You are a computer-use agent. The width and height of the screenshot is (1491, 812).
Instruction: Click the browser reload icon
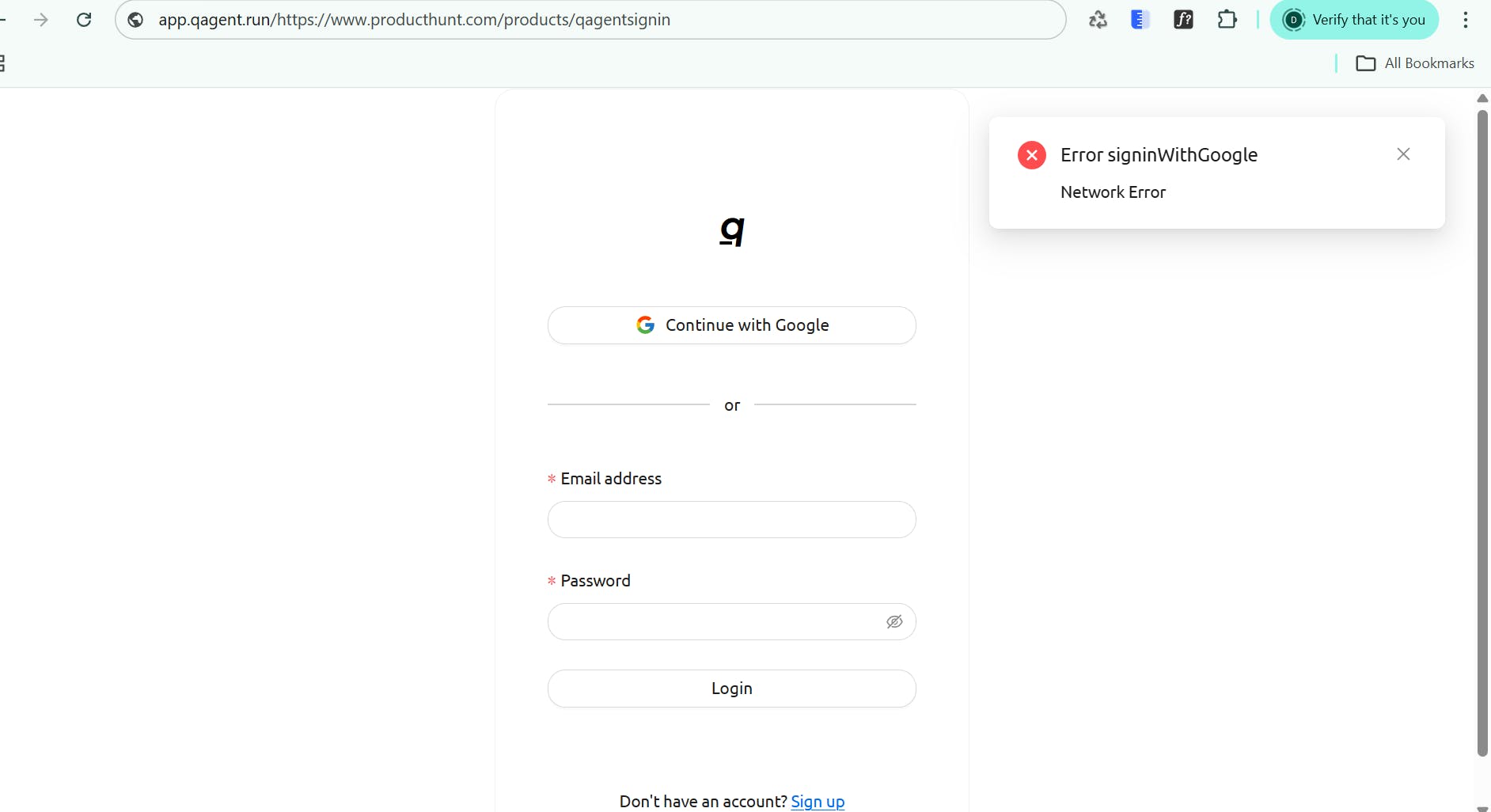click(84, 20)
